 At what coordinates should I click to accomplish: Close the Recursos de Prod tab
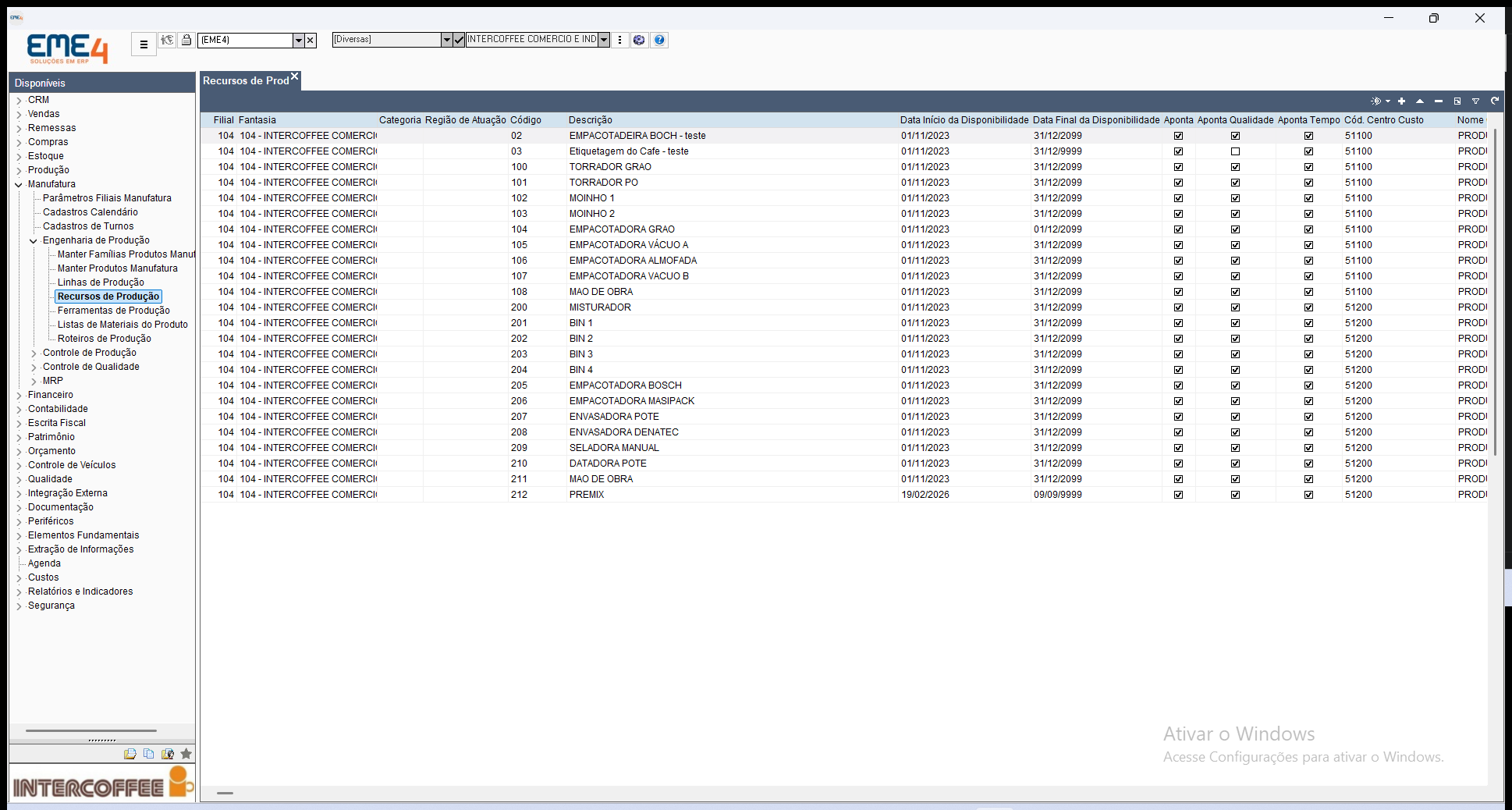click(295, 76)
